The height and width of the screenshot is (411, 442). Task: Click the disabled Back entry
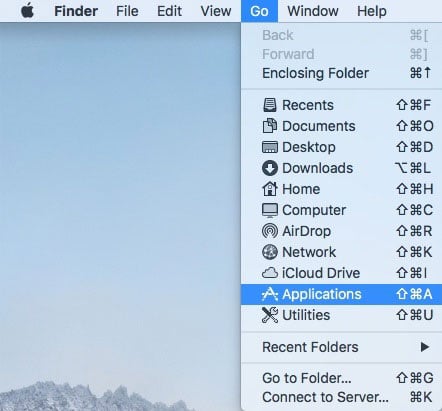pyautogui.click(x=341, y=35)
